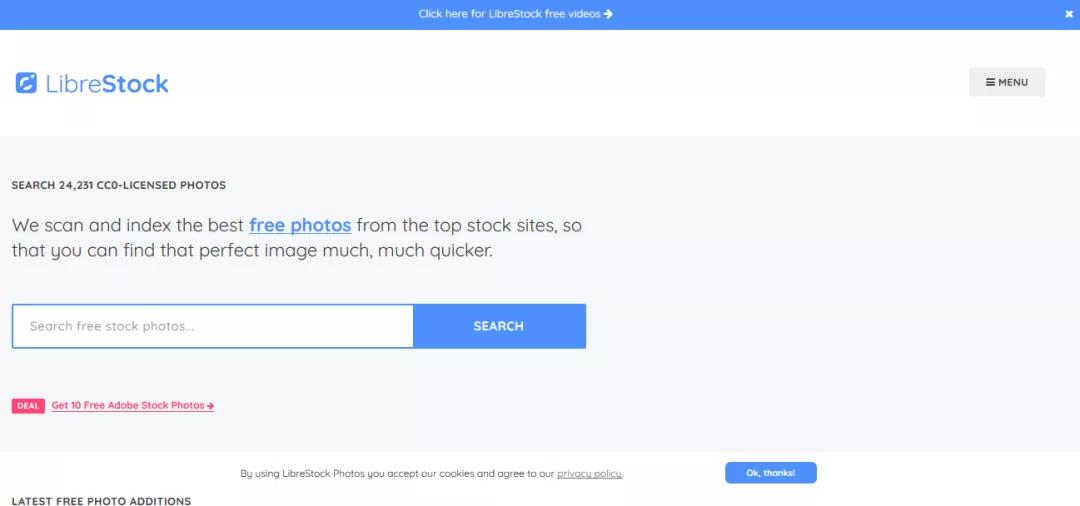Open the MENU button

(1006, 82)
